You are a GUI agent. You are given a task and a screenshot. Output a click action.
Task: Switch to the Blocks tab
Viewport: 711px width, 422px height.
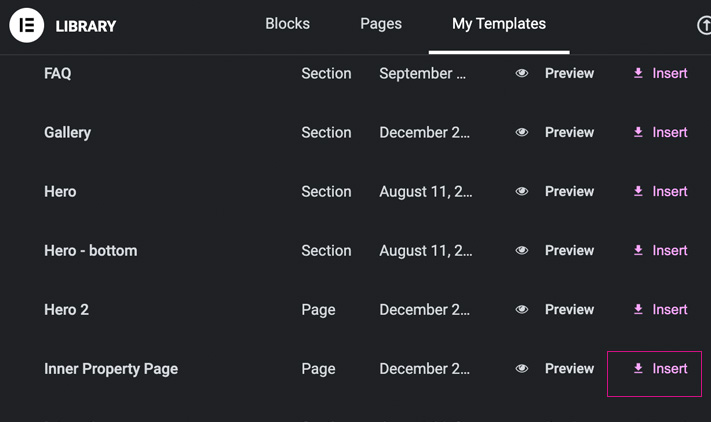(x=287, y=24)
